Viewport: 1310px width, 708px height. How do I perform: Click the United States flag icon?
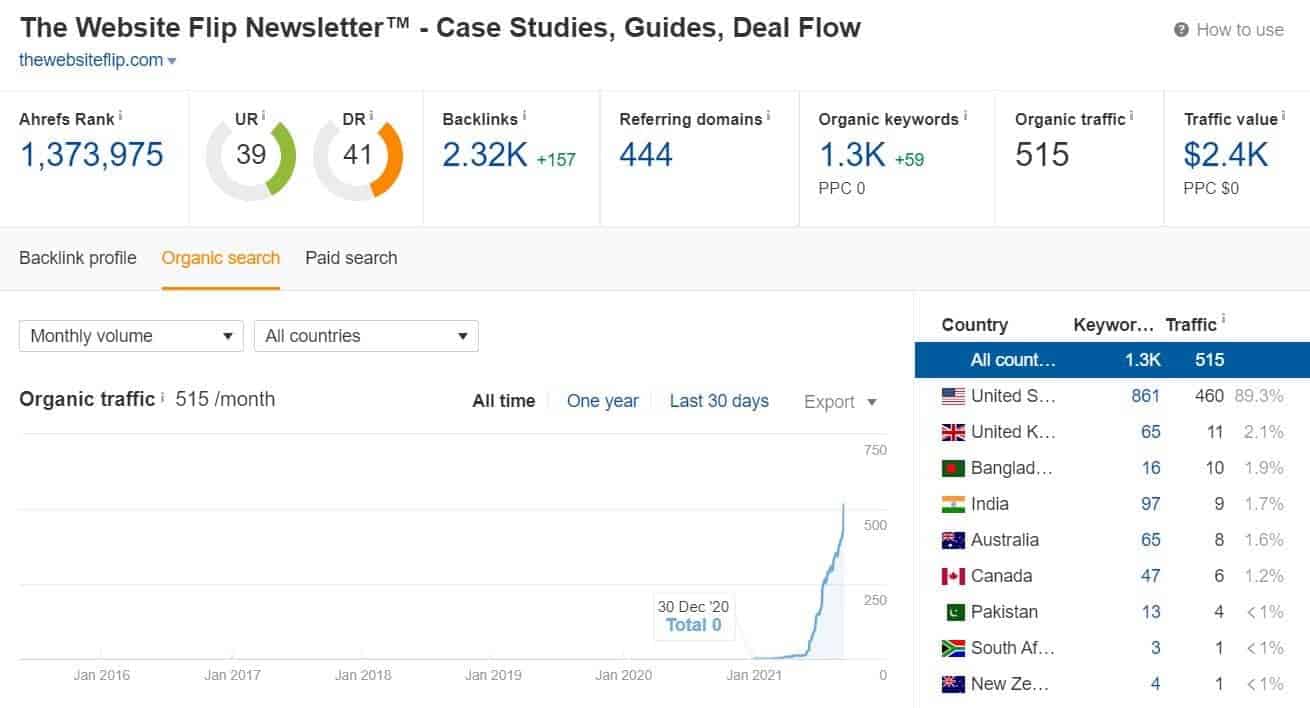point(953,396)
